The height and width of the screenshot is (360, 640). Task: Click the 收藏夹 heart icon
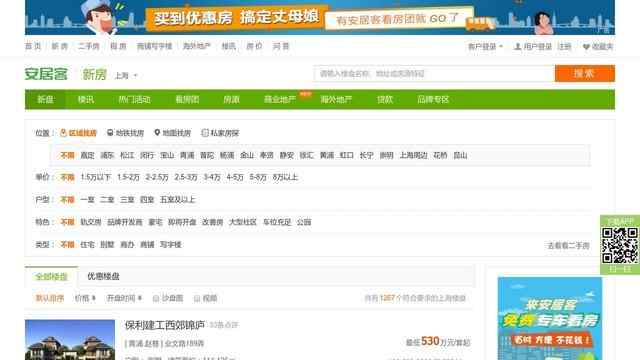coord(587,47)
